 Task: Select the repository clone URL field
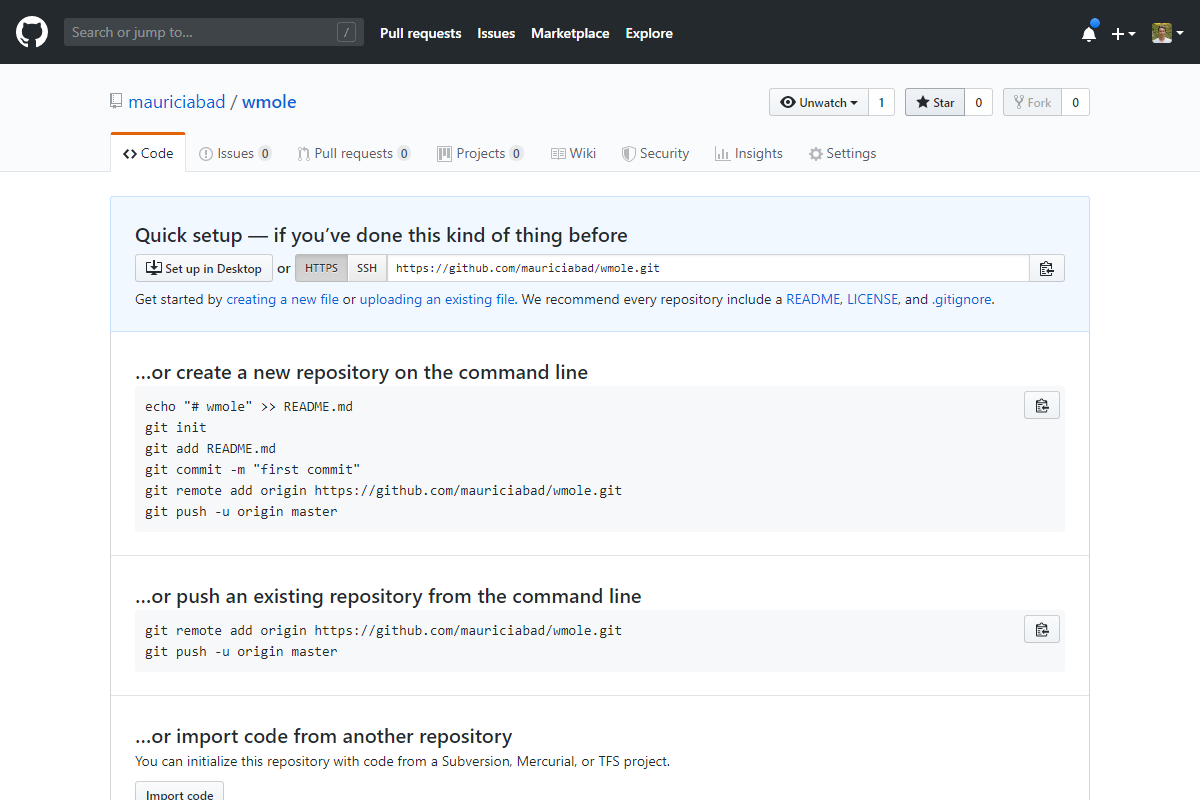708,268
